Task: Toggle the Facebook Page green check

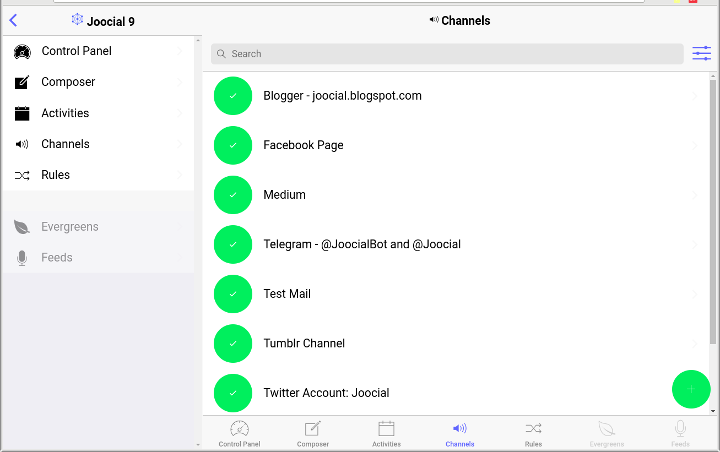Action: (233, 145)
